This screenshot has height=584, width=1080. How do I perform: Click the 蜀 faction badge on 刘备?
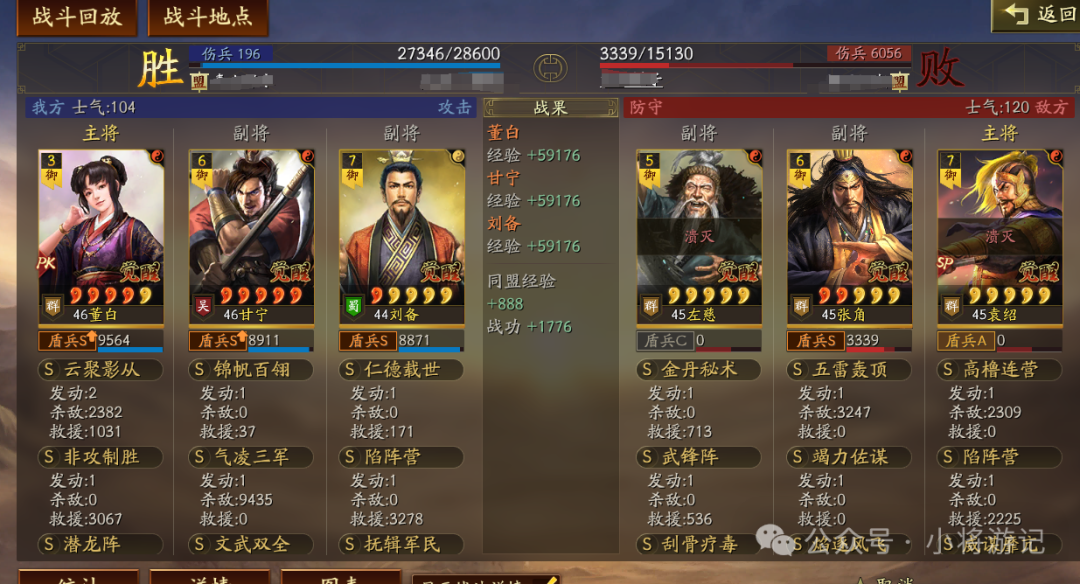pos(353,305)
